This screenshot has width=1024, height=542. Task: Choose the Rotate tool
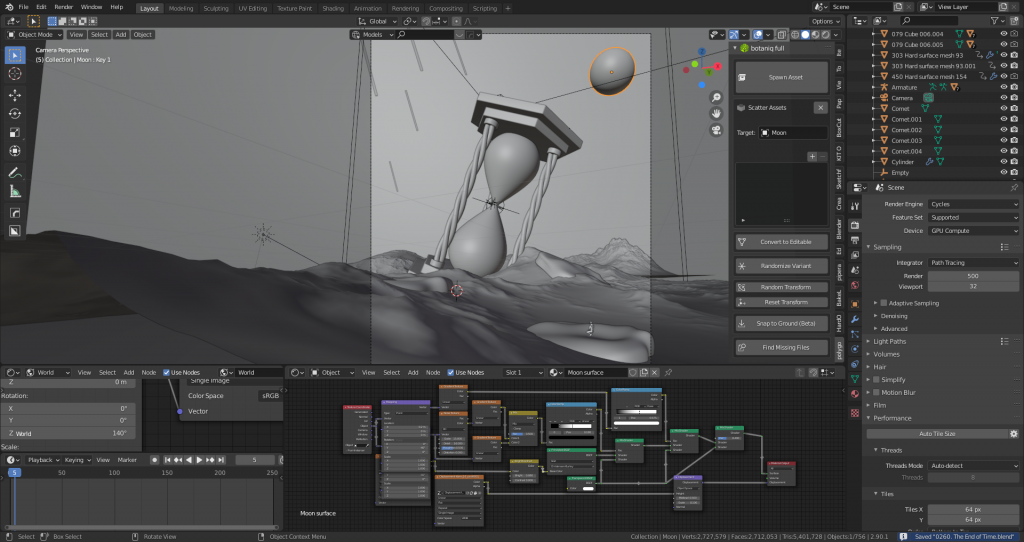point(15,114)
